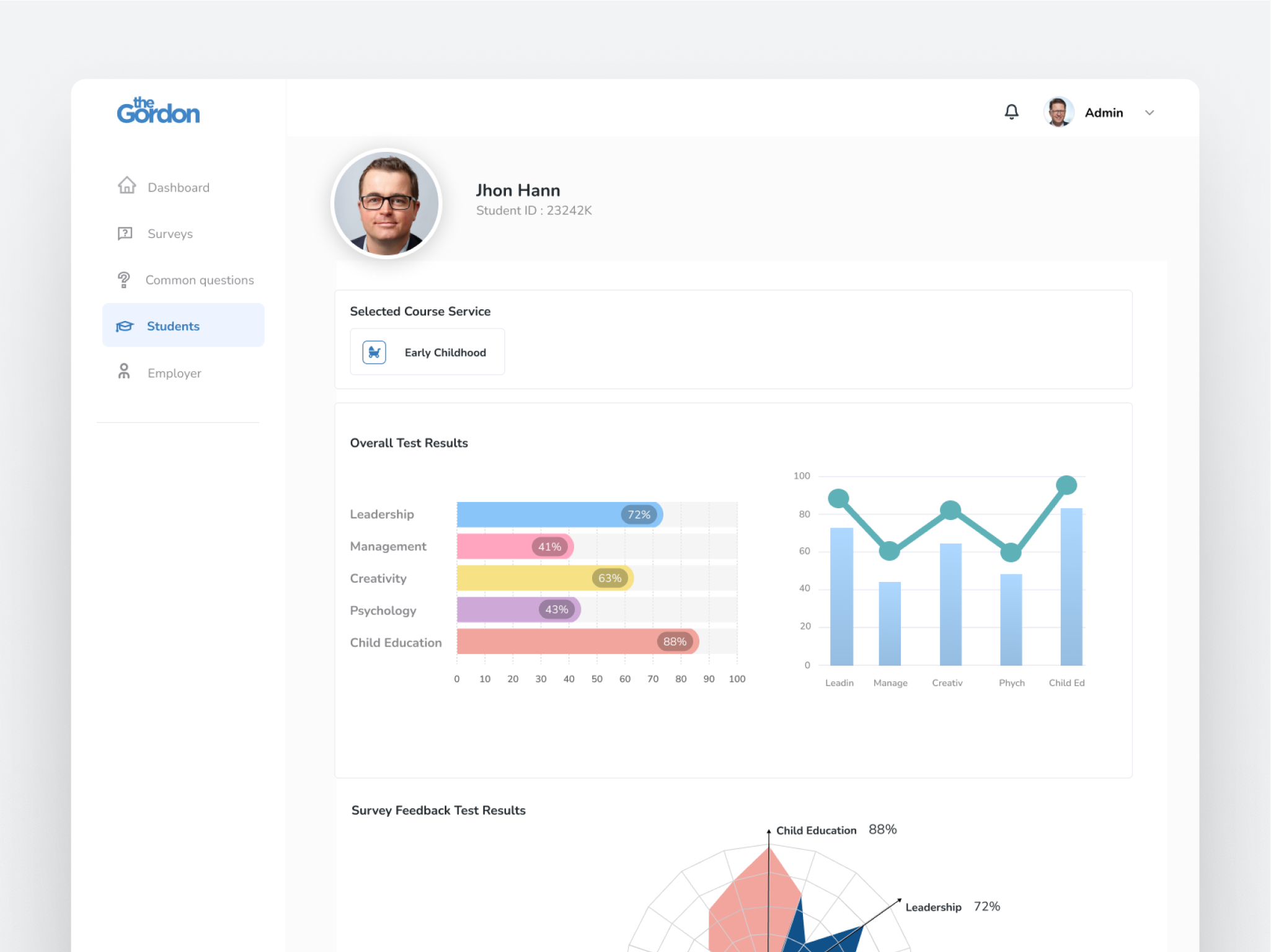
Task: Click the 63% badge on Creativity
Action: (x=609, y=578)
